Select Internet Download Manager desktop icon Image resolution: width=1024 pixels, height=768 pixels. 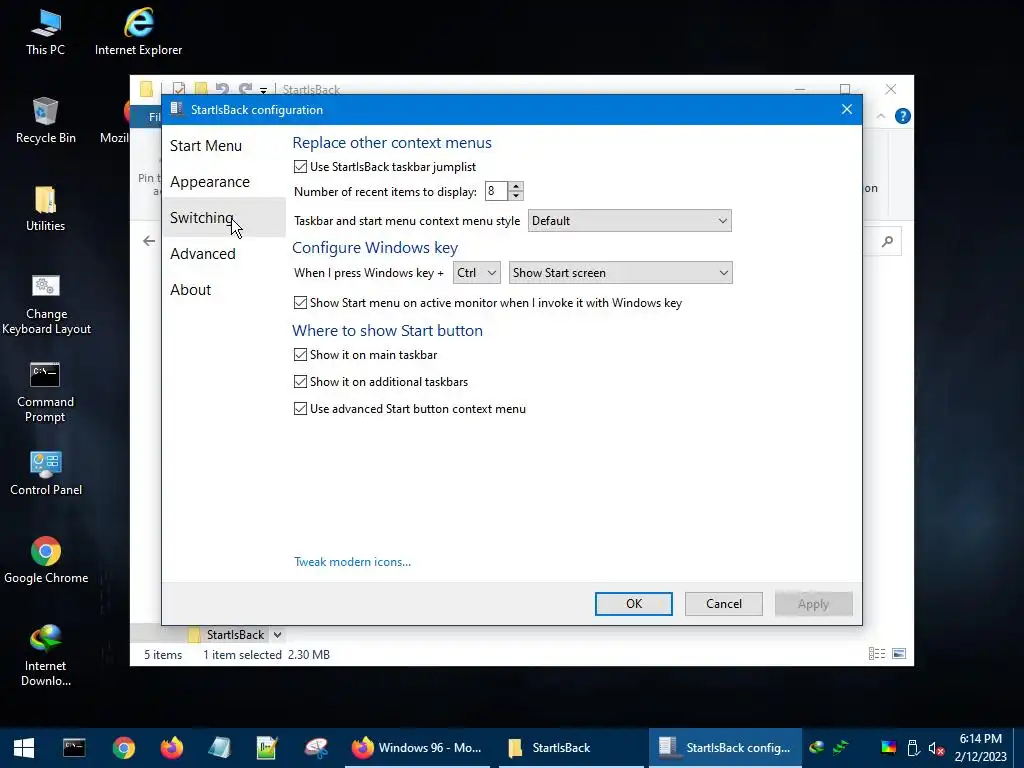click(x=46, y=655)
